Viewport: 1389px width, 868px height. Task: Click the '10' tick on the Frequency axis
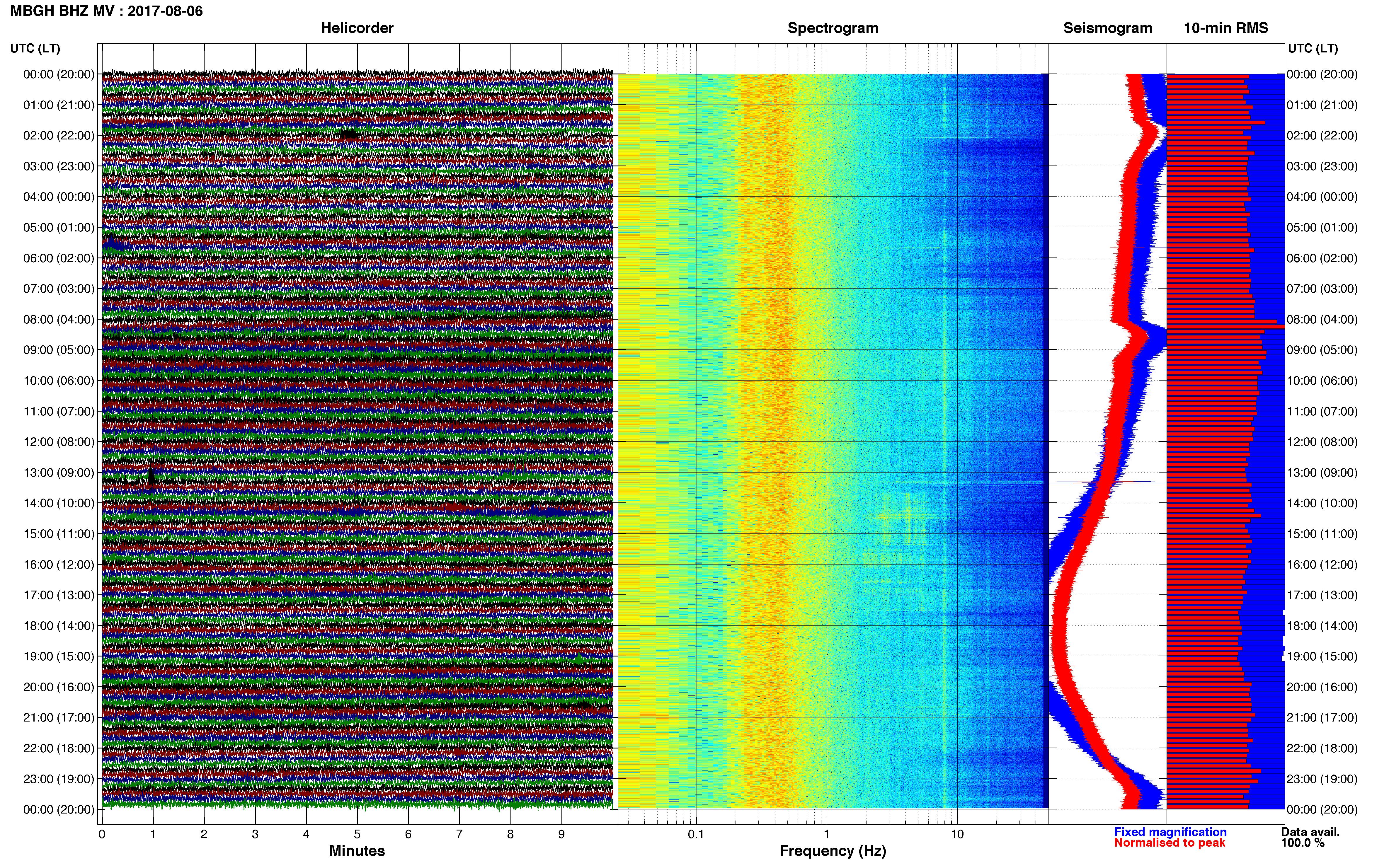tap(957, 834)
